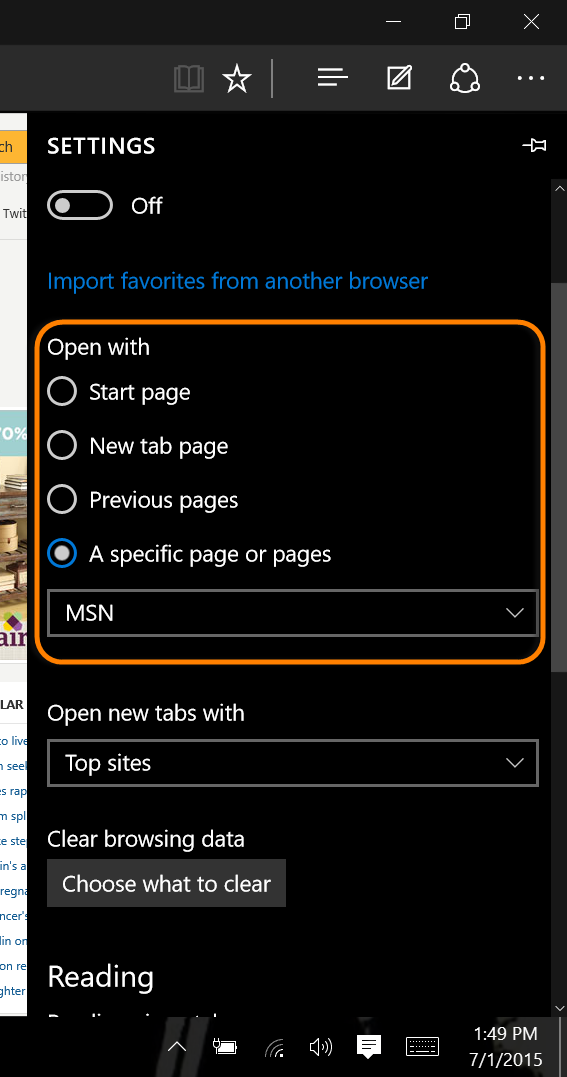This screenshot has height=1077, width=567.
Task: Expand the MSN dropdown
Action: (x=293, y=613)
